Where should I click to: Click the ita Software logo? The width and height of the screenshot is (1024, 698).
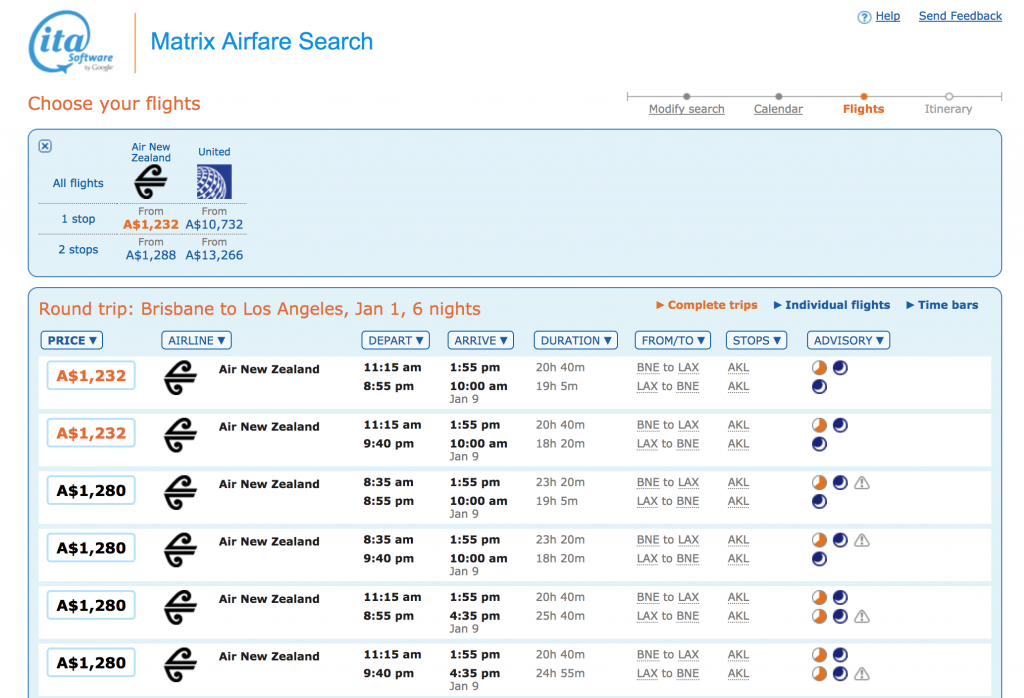71,42
